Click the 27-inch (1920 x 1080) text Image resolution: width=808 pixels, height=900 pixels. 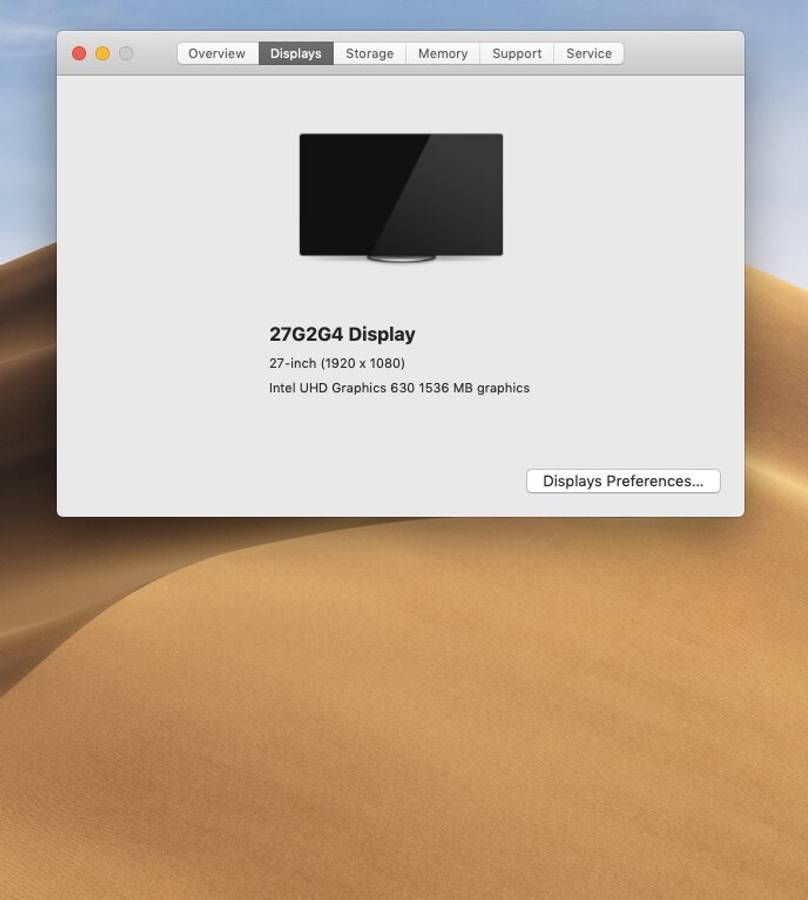337,363
